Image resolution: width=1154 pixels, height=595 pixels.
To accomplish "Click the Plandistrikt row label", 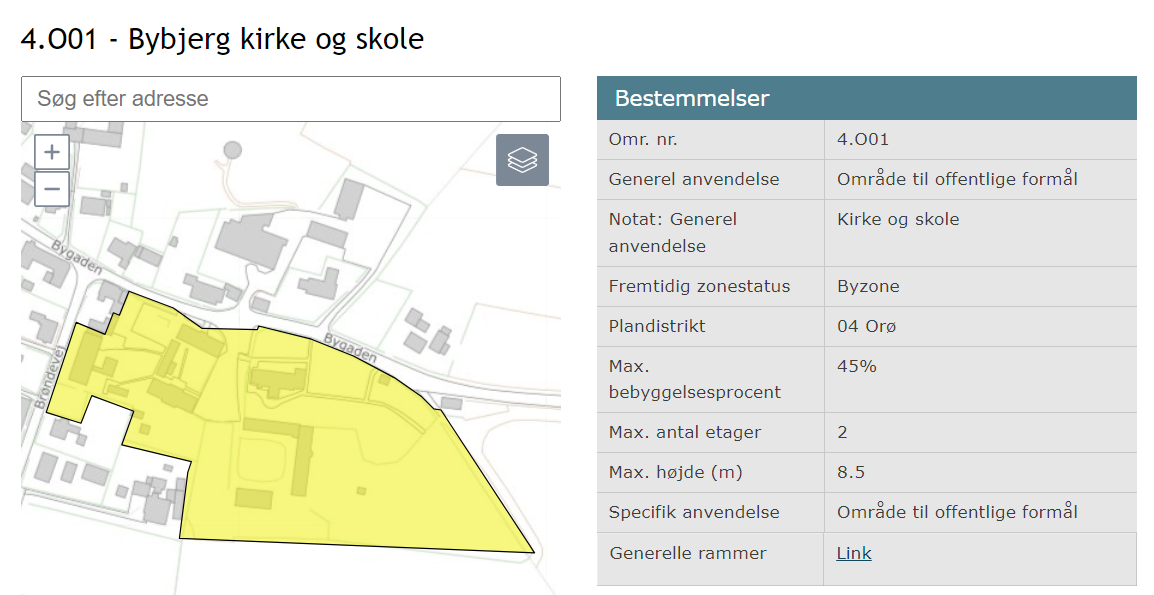I will click(659, 326).
